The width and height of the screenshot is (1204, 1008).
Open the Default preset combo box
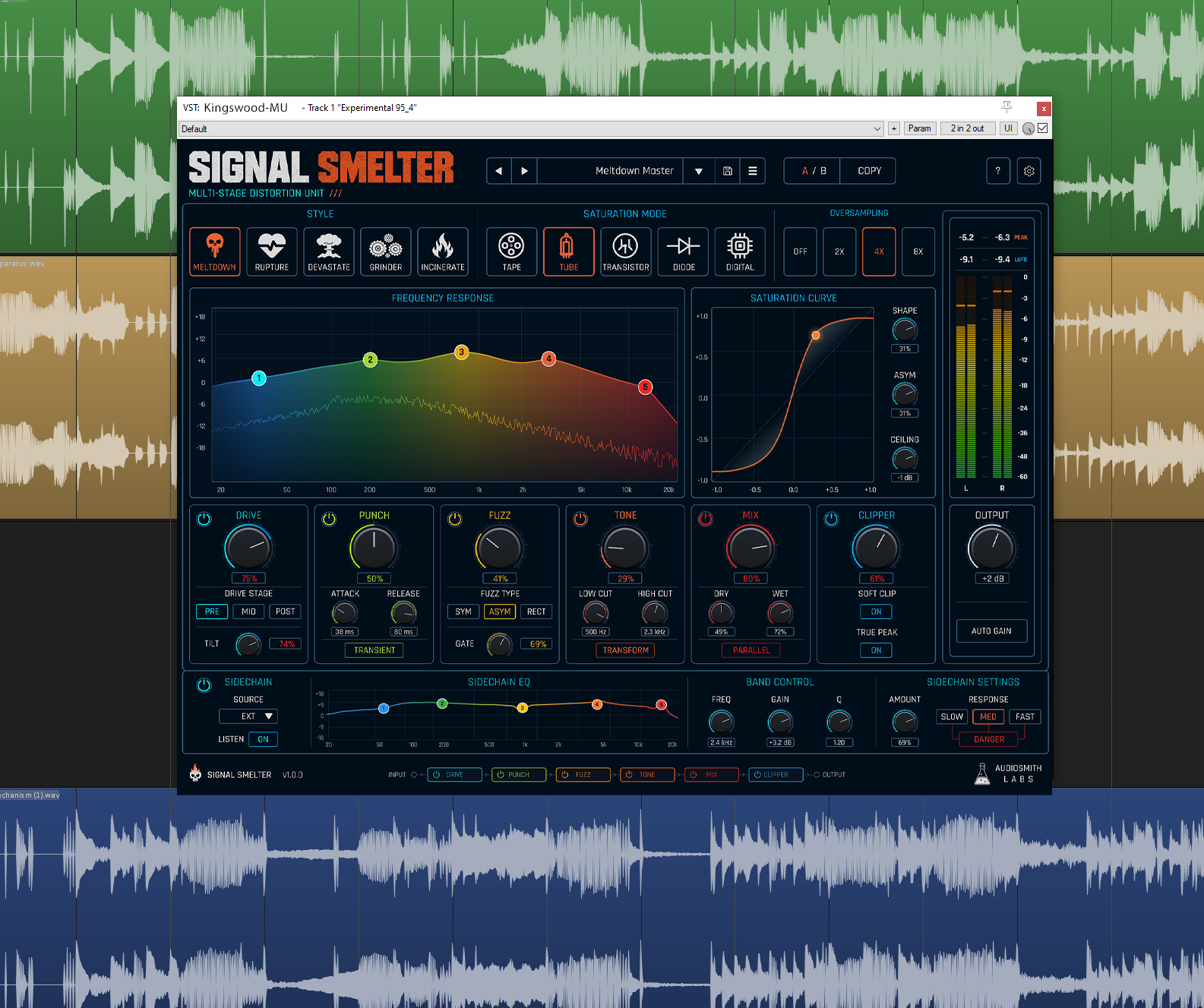click(531, 128)
